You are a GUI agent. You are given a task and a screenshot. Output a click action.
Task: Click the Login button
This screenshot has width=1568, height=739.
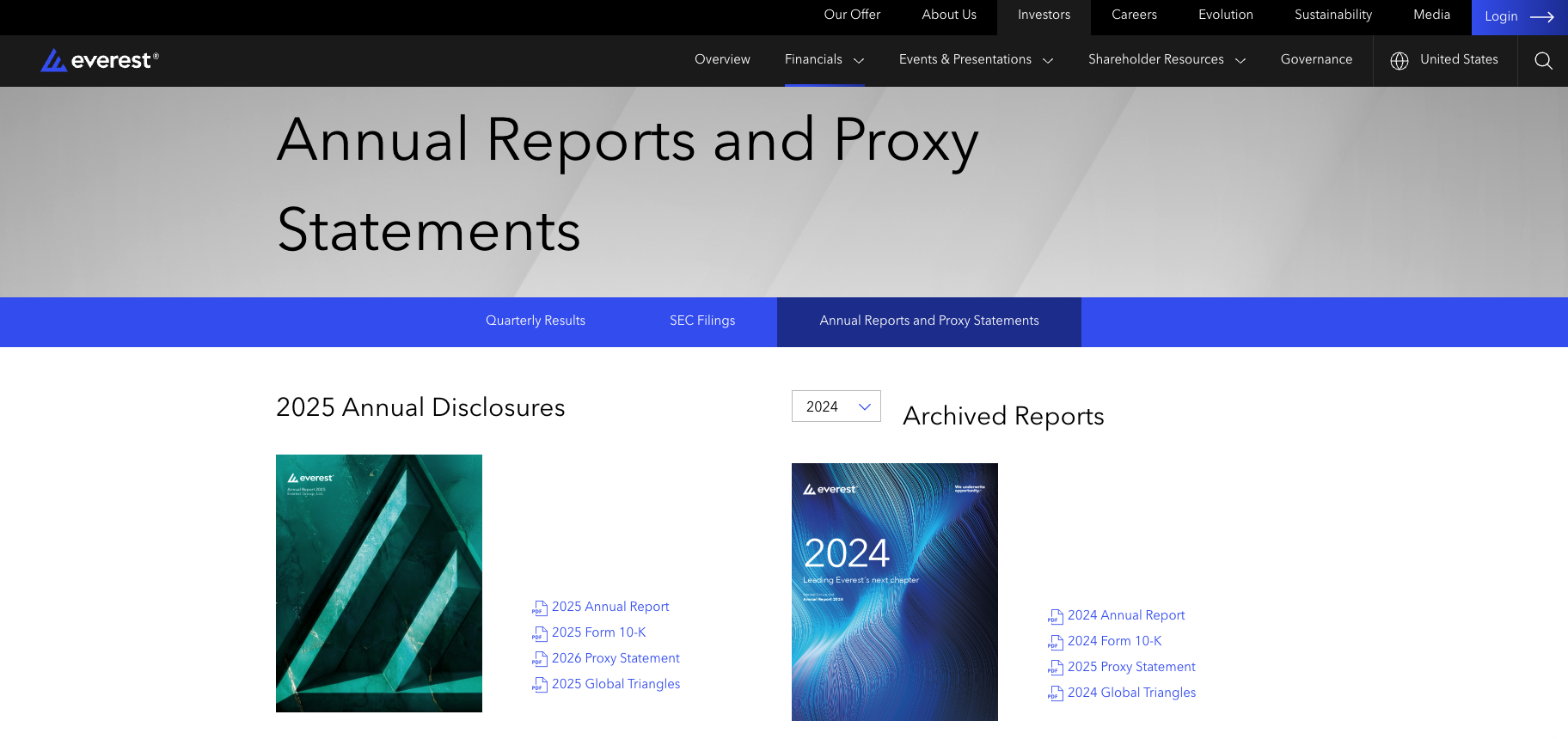[1519, 17]
